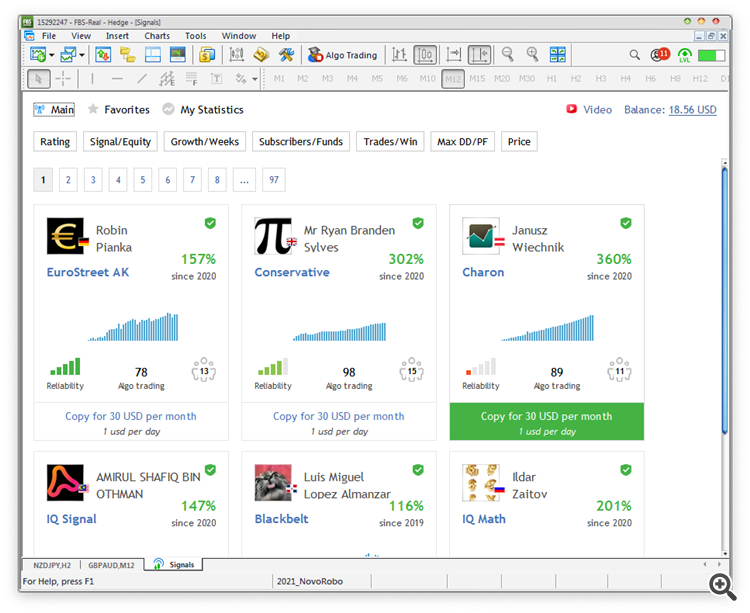The width and height of the screenshot is (750, 613).
Task: Select the equidistant channel tool
Action: 167,79
